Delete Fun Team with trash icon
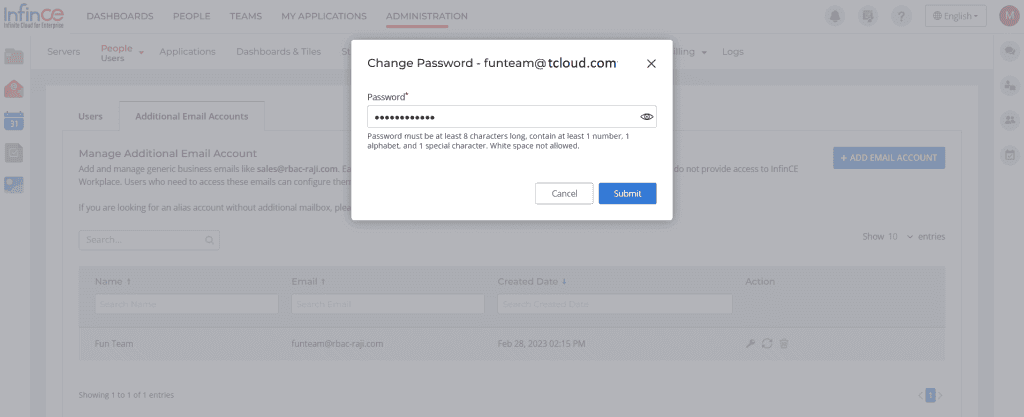Screen dimensions: 1024x417 tap(784, 343)
